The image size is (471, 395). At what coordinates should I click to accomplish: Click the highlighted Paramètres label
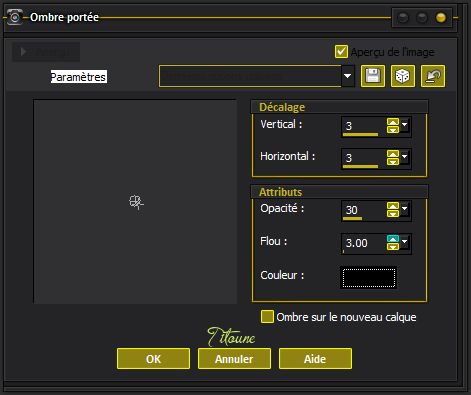point(79,77)
